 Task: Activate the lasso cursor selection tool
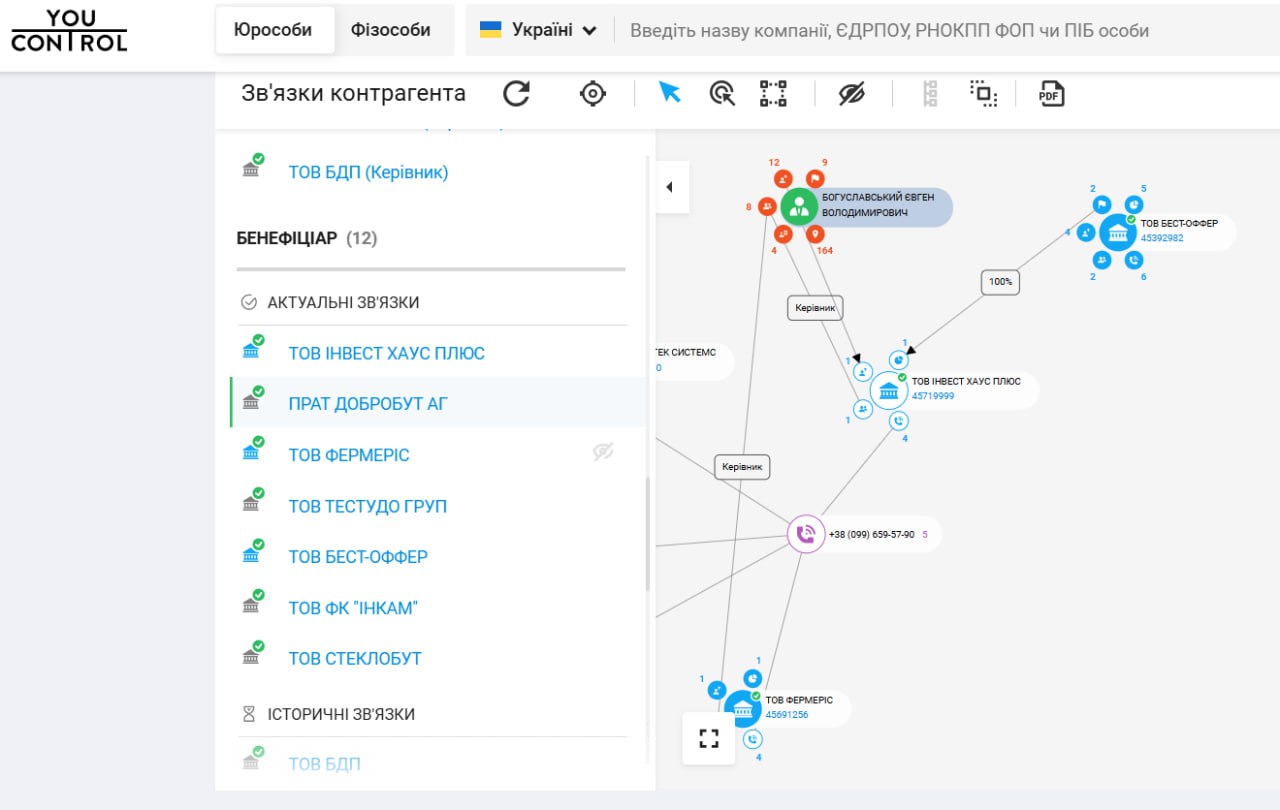tap(721, 94)
